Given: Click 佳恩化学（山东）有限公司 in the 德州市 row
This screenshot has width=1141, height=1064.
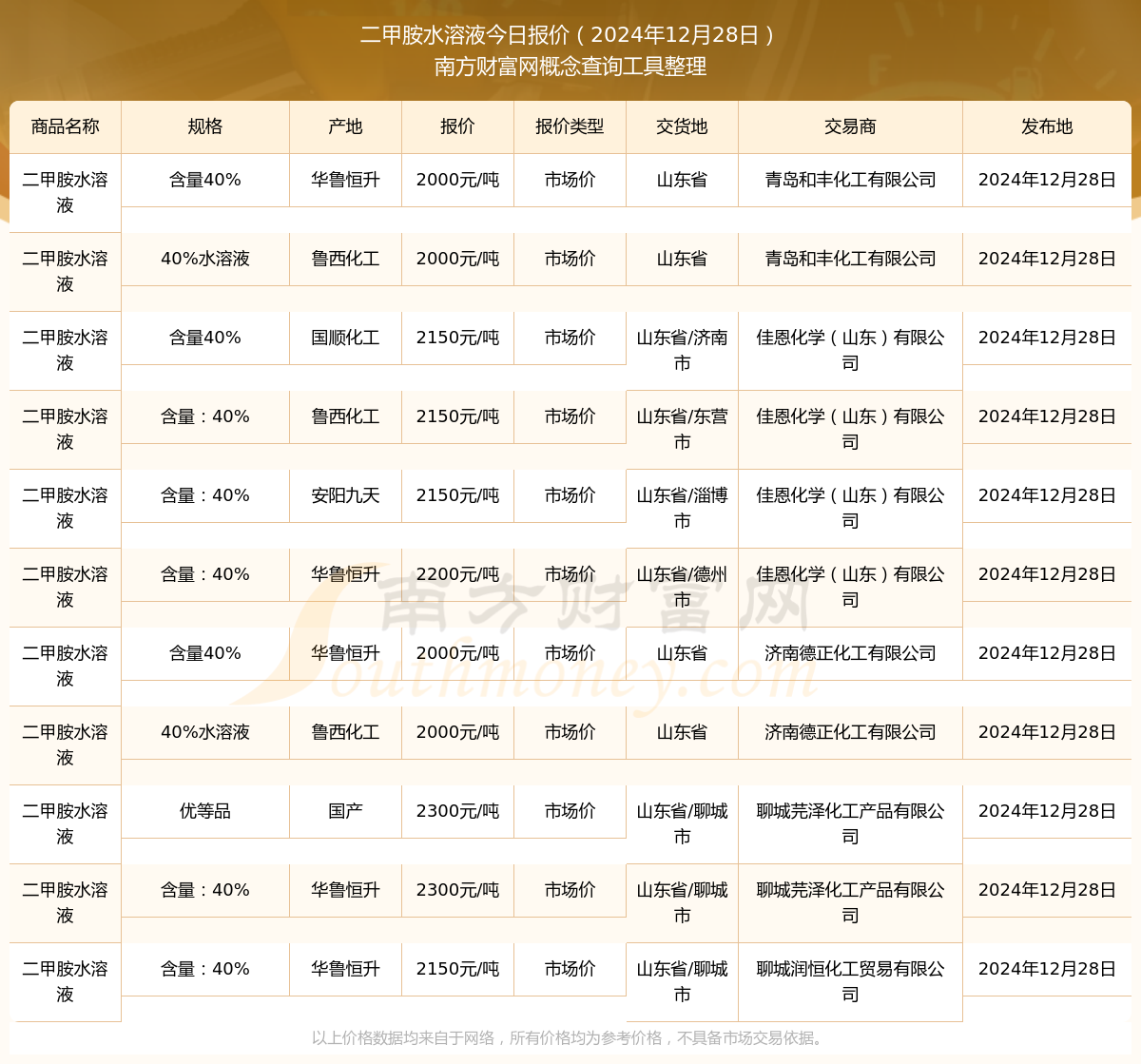Looking at the screenshot, I should pos(850,587).
